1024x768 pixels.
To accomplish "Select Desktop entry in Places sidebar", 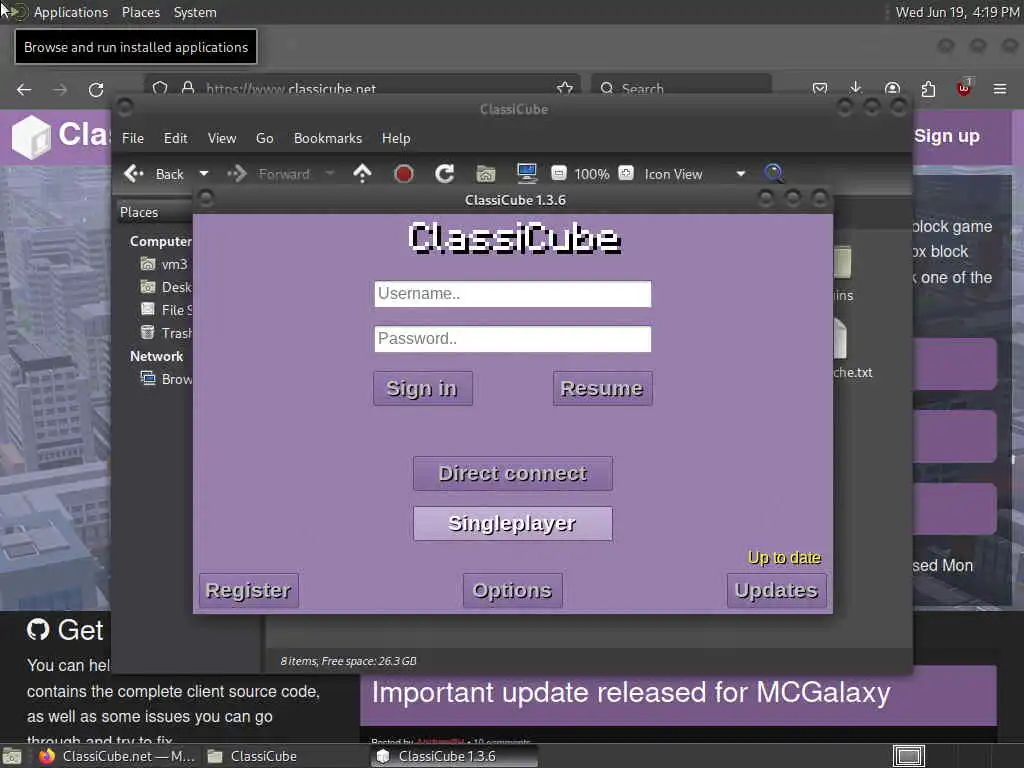I will (166, 287).
